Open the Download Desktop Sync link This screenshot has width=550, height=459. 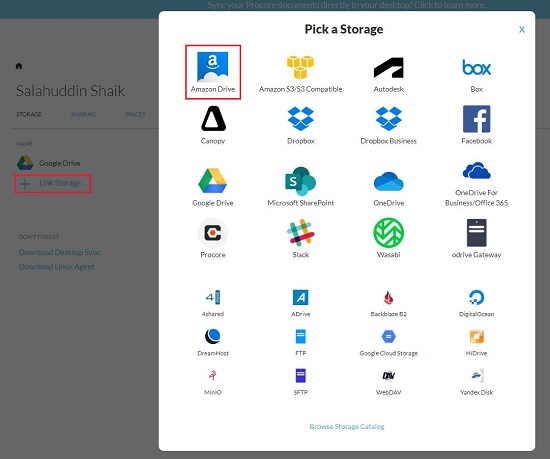tap(60, 252)
